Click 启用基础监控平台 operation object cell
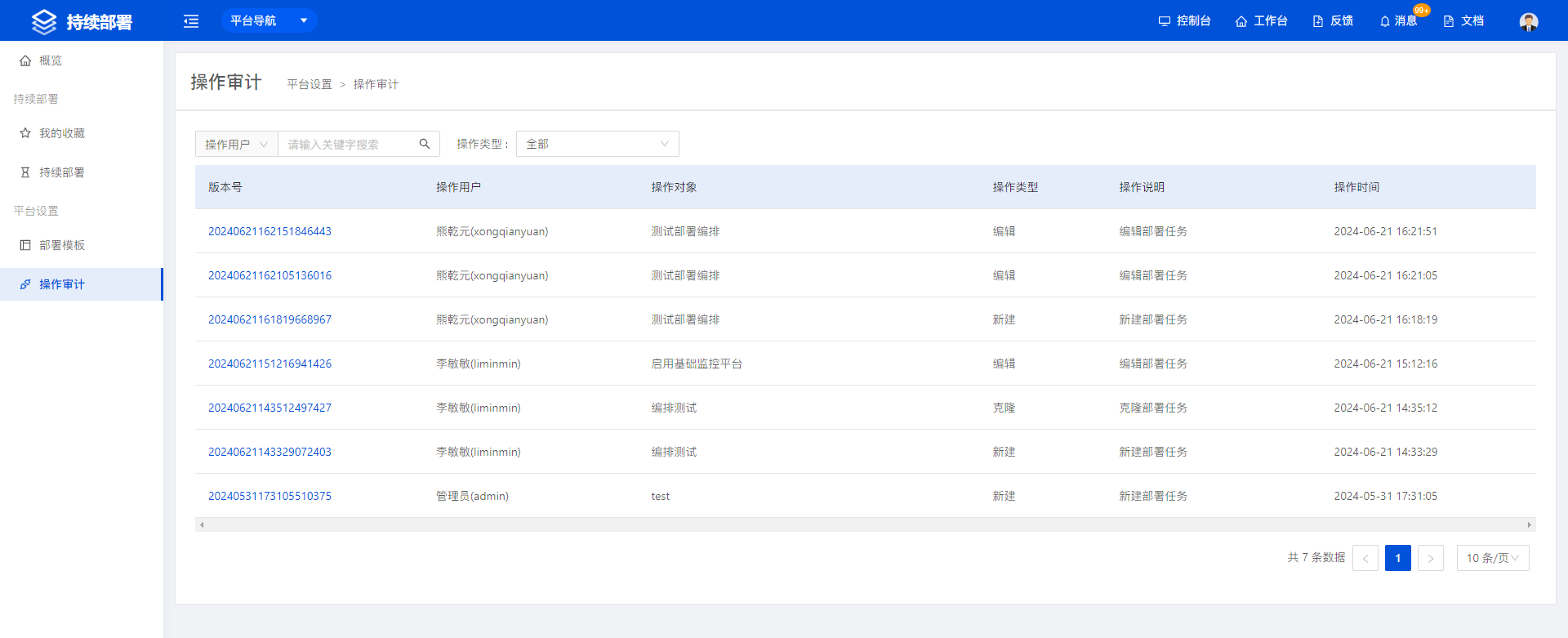The image size is (1568, 638). pos(697,364)
